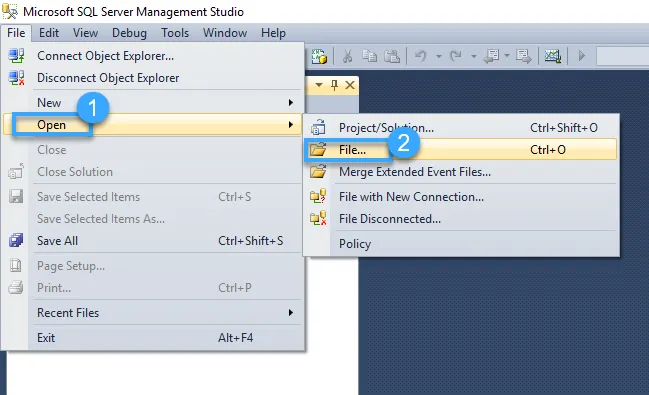Screen dimensions: 649x395
Task: Click the Copy toolbar icon
Action: (x=369, y=56)
